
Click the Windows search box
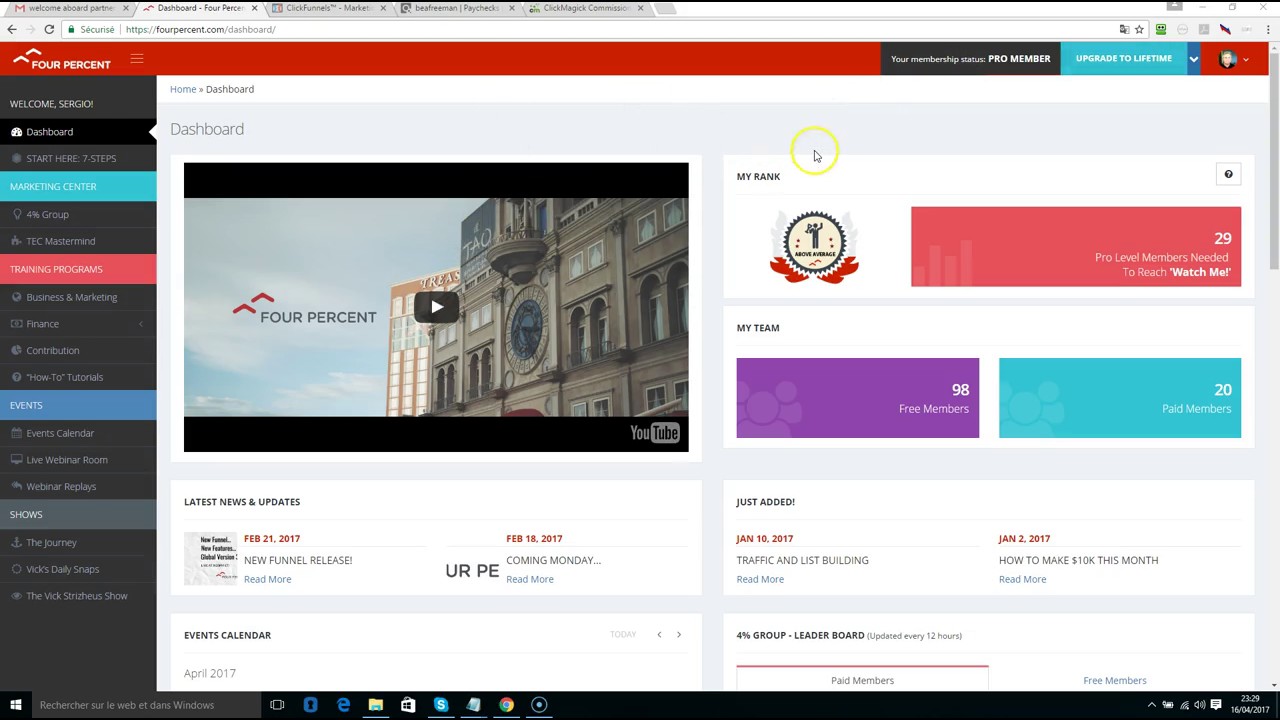(145, 705)
